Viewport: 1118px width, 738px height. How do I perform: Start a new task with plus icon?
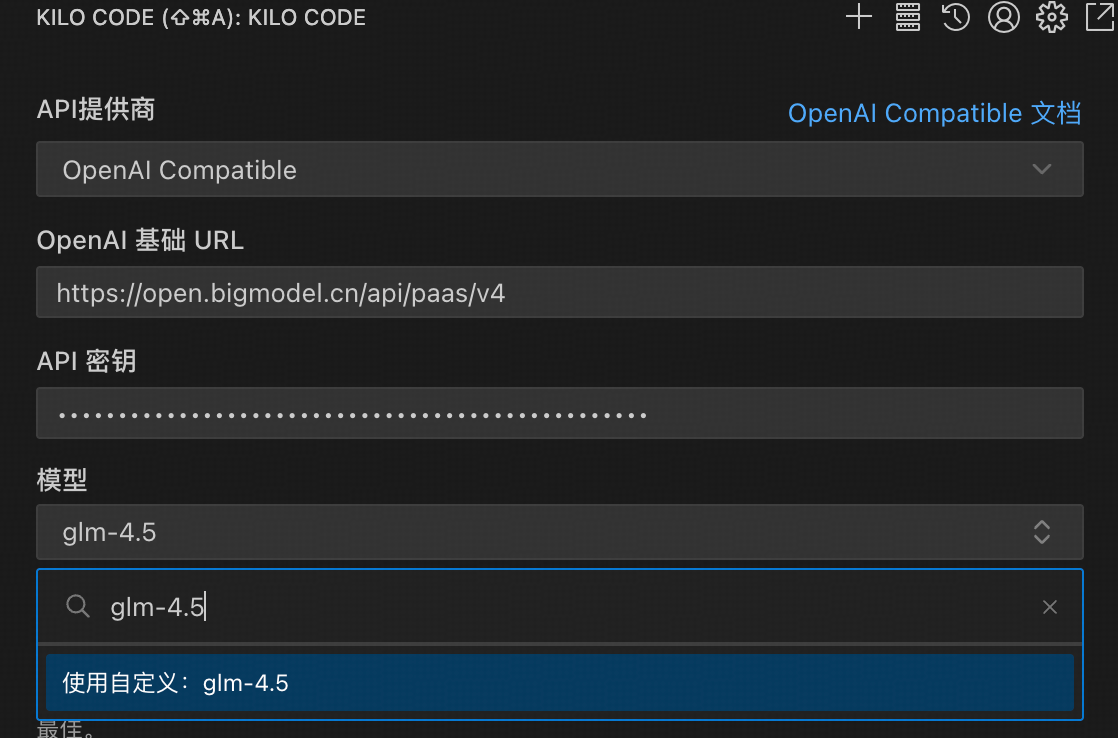[x=858, y=16]
